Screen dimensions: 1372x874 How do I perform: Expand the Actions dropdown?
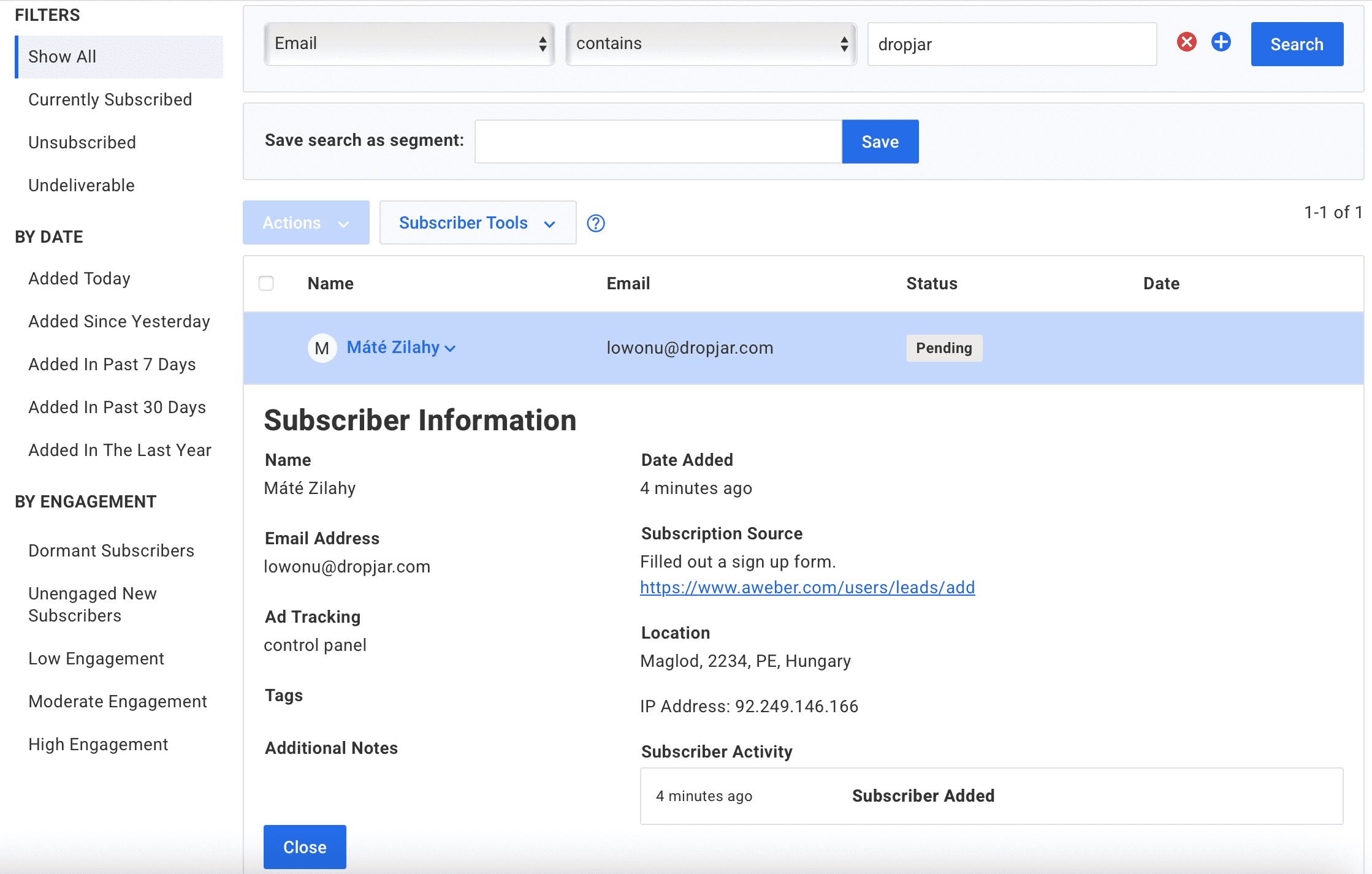[x=306, y=222]
